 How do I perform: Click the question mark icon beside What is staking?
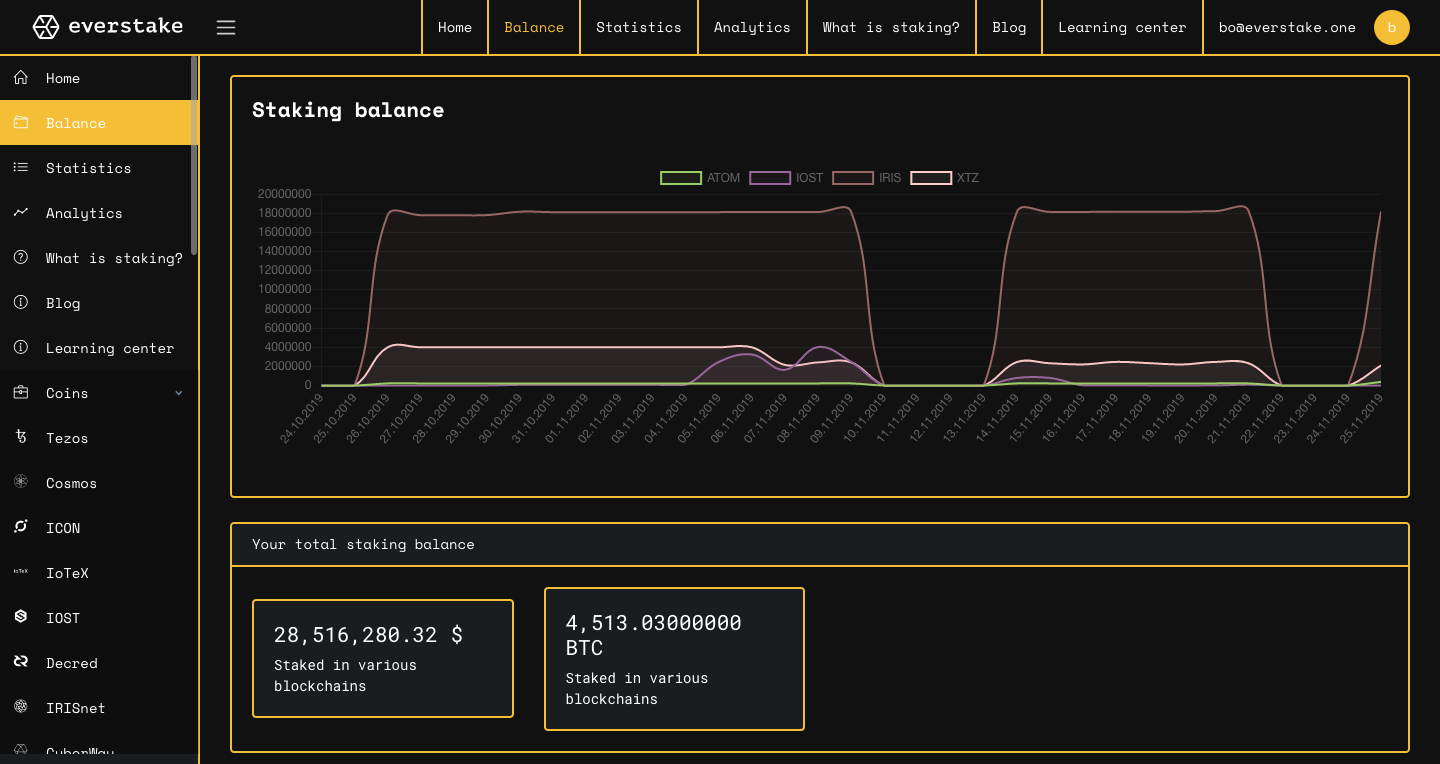click(21, 257)
